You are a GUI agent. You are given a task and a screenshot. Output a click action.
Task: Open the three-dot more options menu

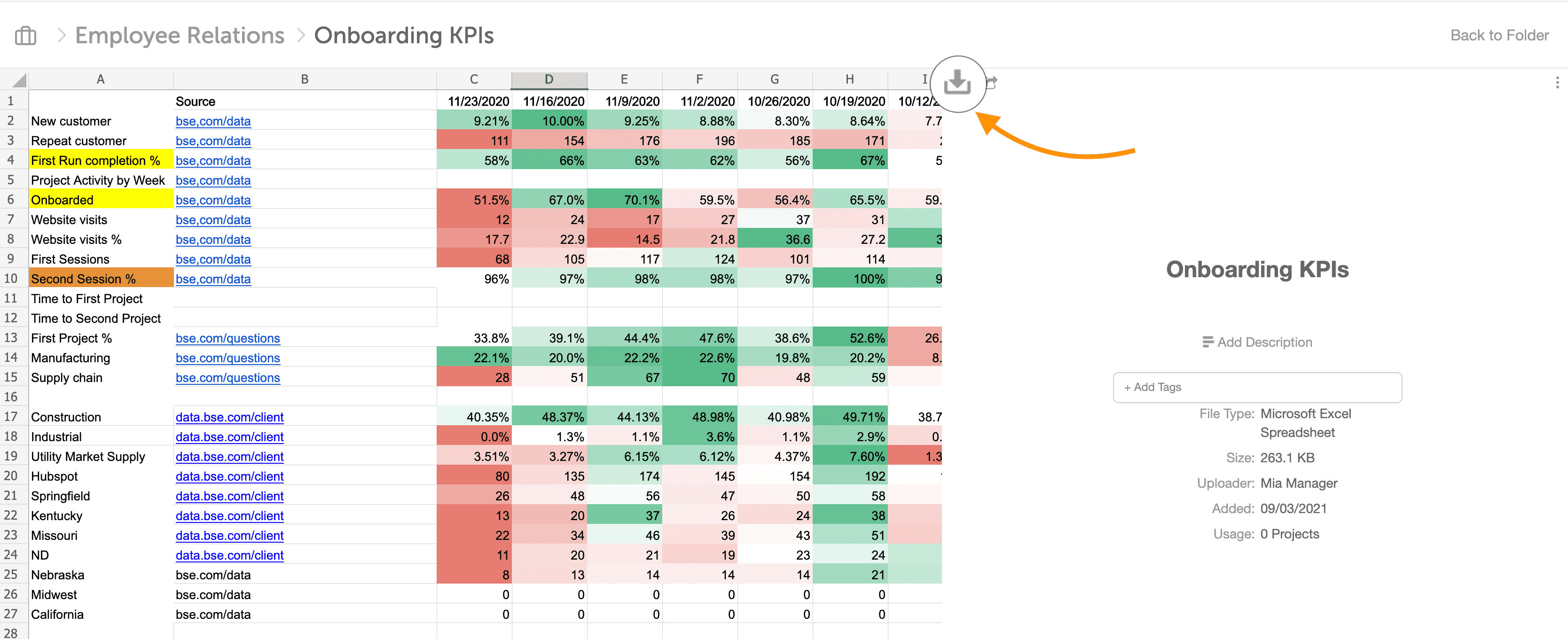[x=1557, y=82]
